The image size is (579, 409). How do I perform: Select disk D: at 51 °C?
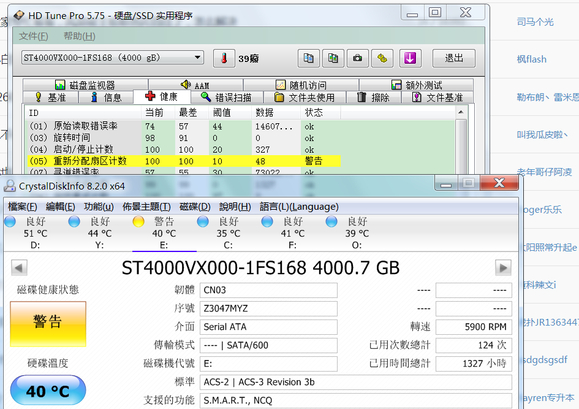[35, 233]
